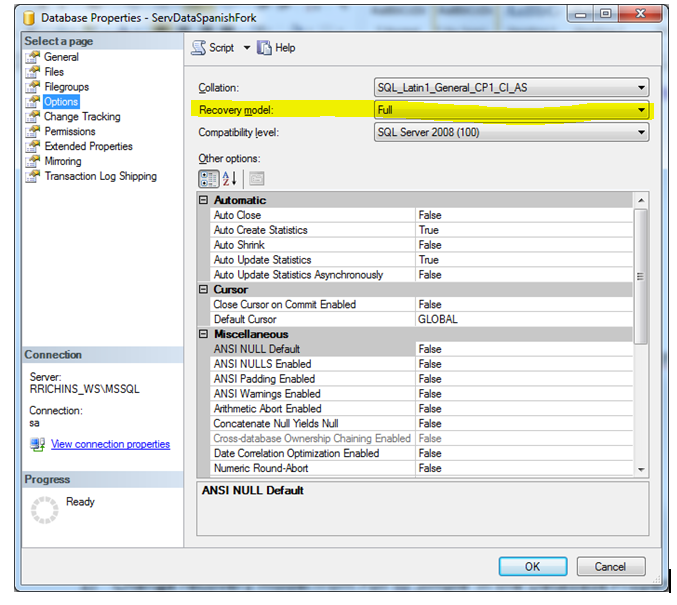Click the Change Tracking page icon
The image size is (677, 605).
(x=32, y=117)
